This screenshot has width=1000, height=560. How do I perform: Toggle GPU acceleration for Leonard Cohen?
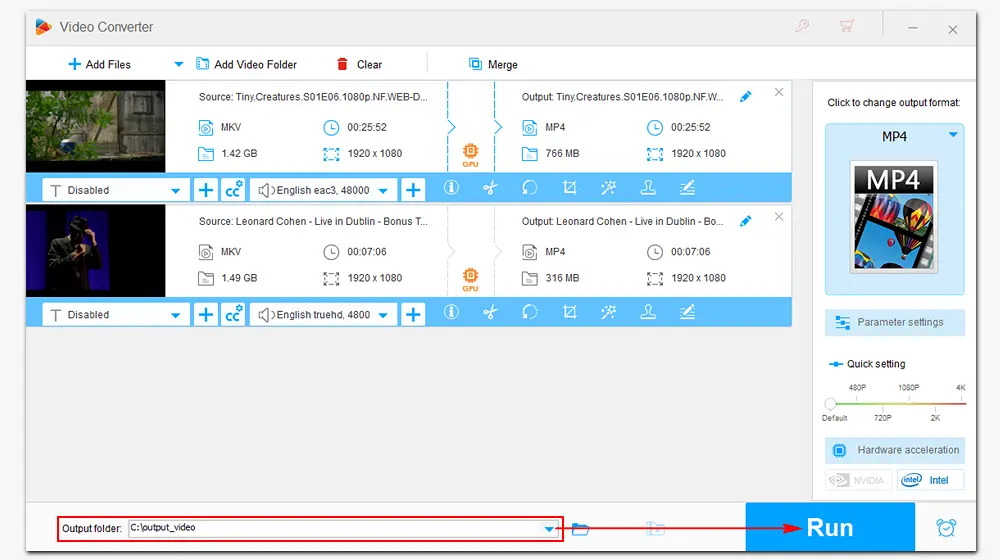tap(471, 279)
